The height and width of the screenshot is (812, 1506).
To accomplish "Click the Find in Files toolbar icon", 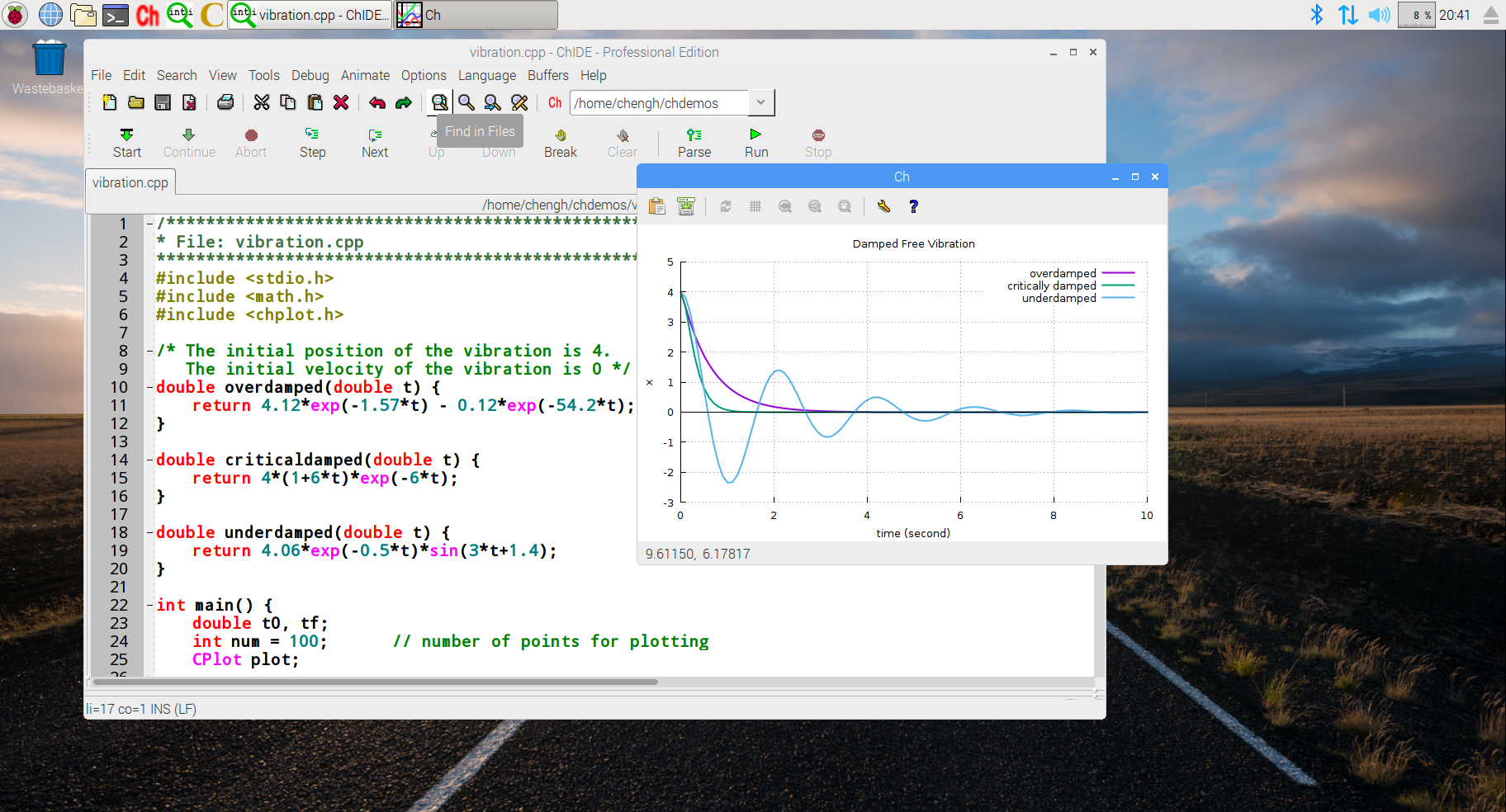I will pyautogui.click(x=439, y=102).
